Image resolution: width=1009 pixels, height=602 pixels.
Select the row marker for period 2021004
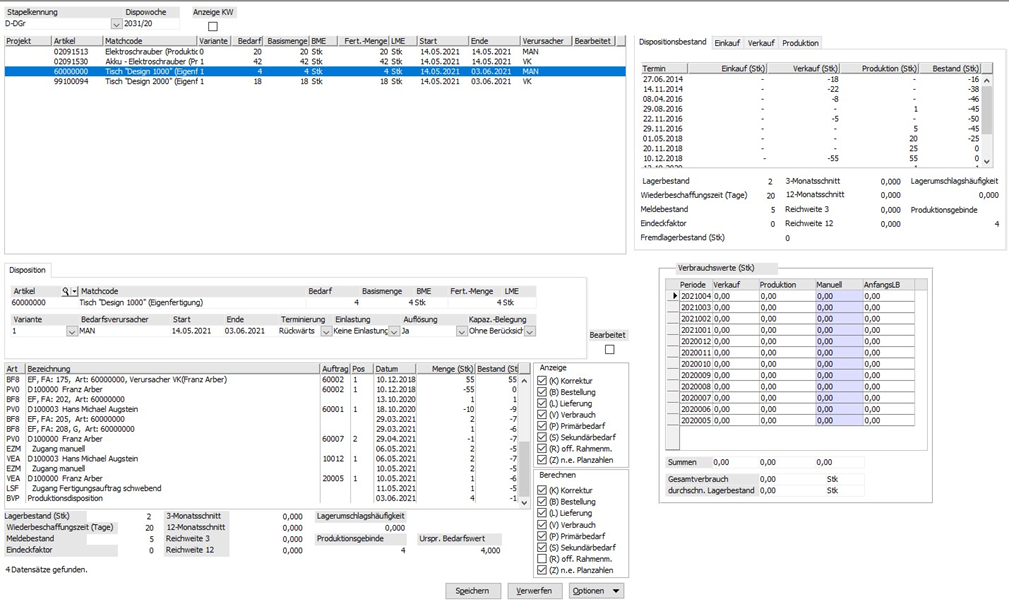673,296
